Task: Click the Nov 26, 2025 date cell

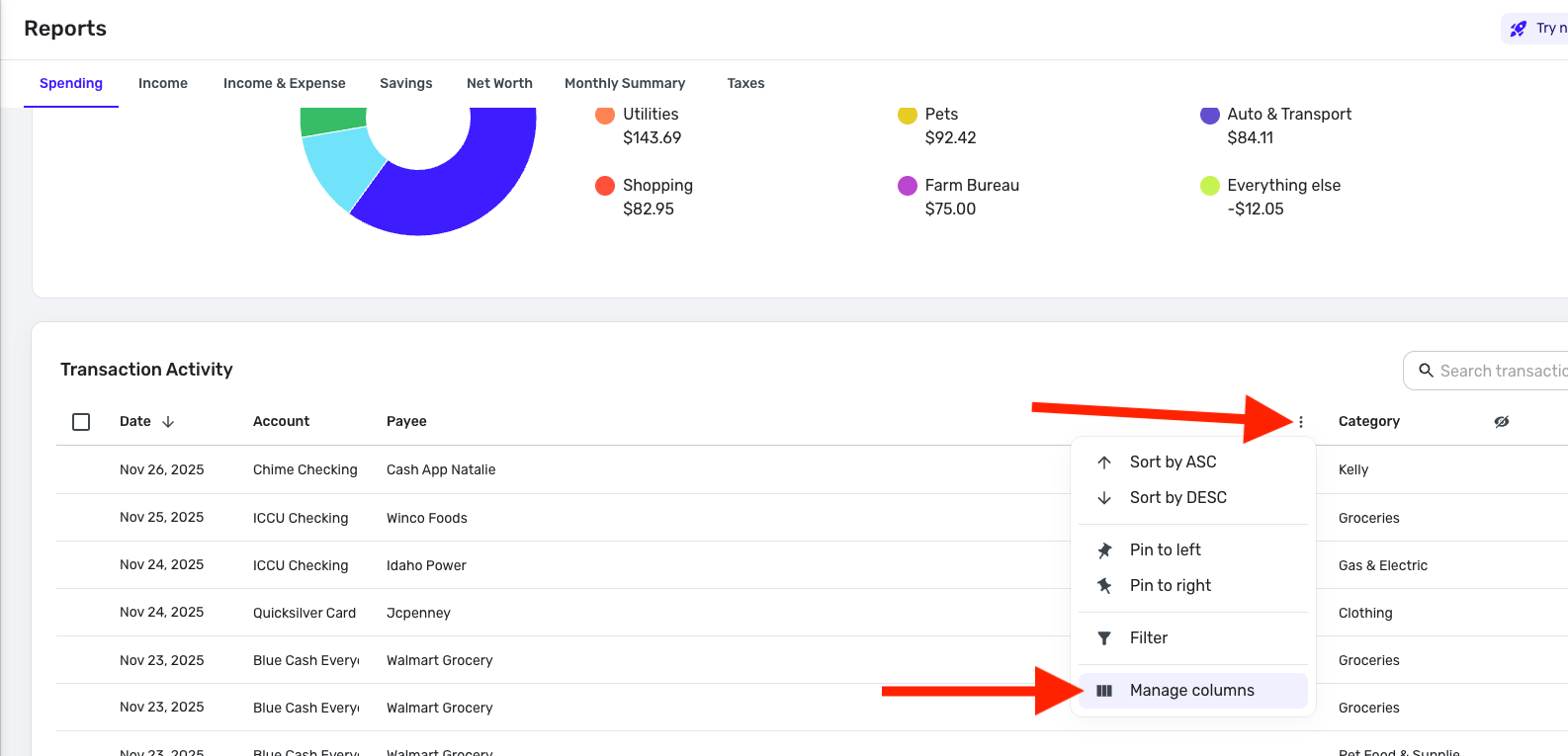Action: point(162,470)
